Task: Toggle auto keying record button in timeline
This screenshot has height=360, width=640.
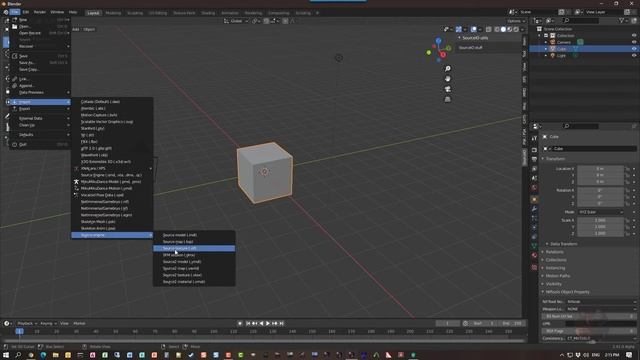Action: coord(240,323)
